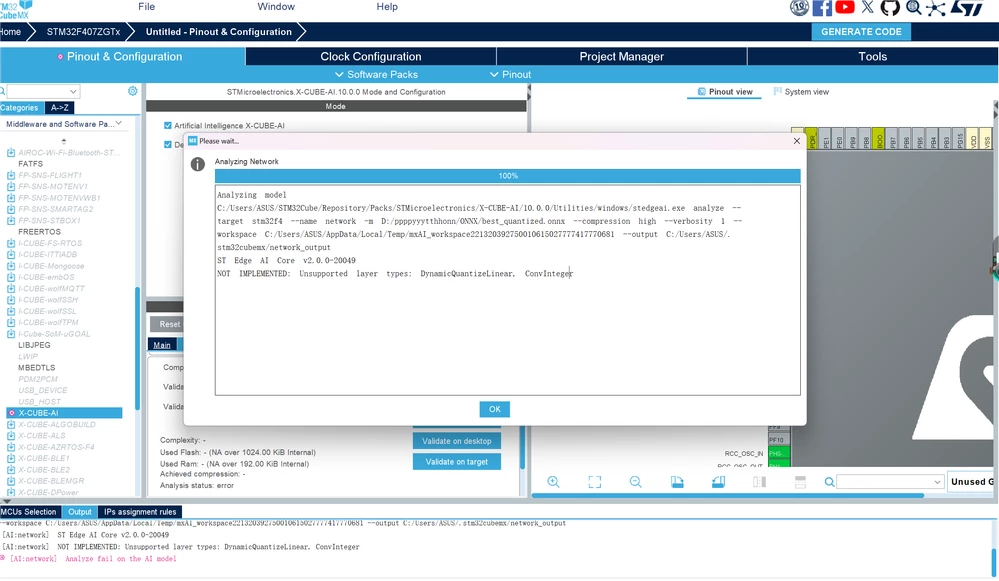Image resolution: width=999 pixels, height=581 pixels.
Task: Open the MCUs Selection bottom tab
Action: 29,512
